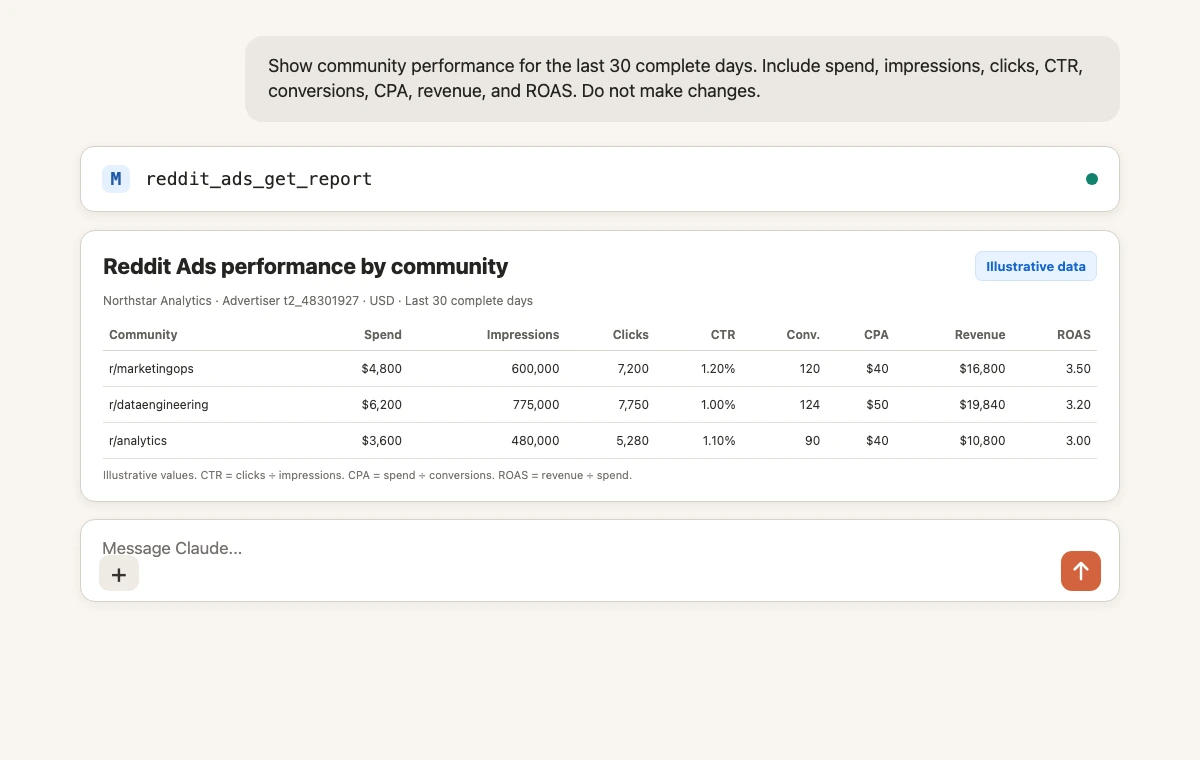Click CPA value $50
The image size is (1200, 760).
pyautogui.click(x=877, y=405)
